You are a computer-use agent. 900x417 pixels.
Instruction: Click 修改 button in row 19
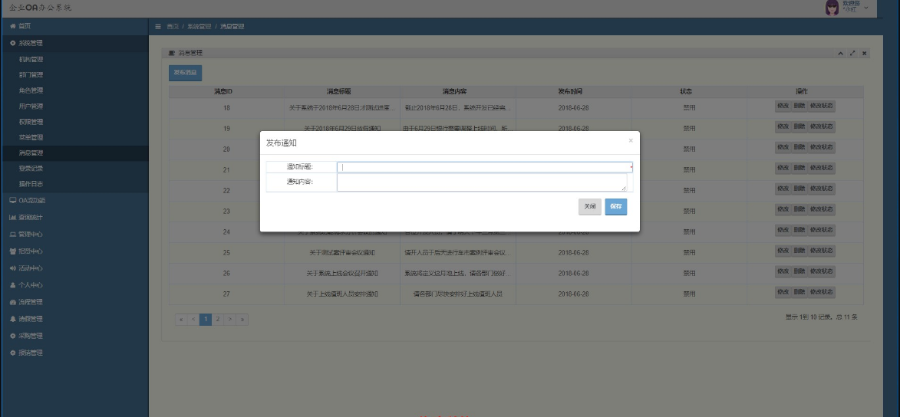782,127
